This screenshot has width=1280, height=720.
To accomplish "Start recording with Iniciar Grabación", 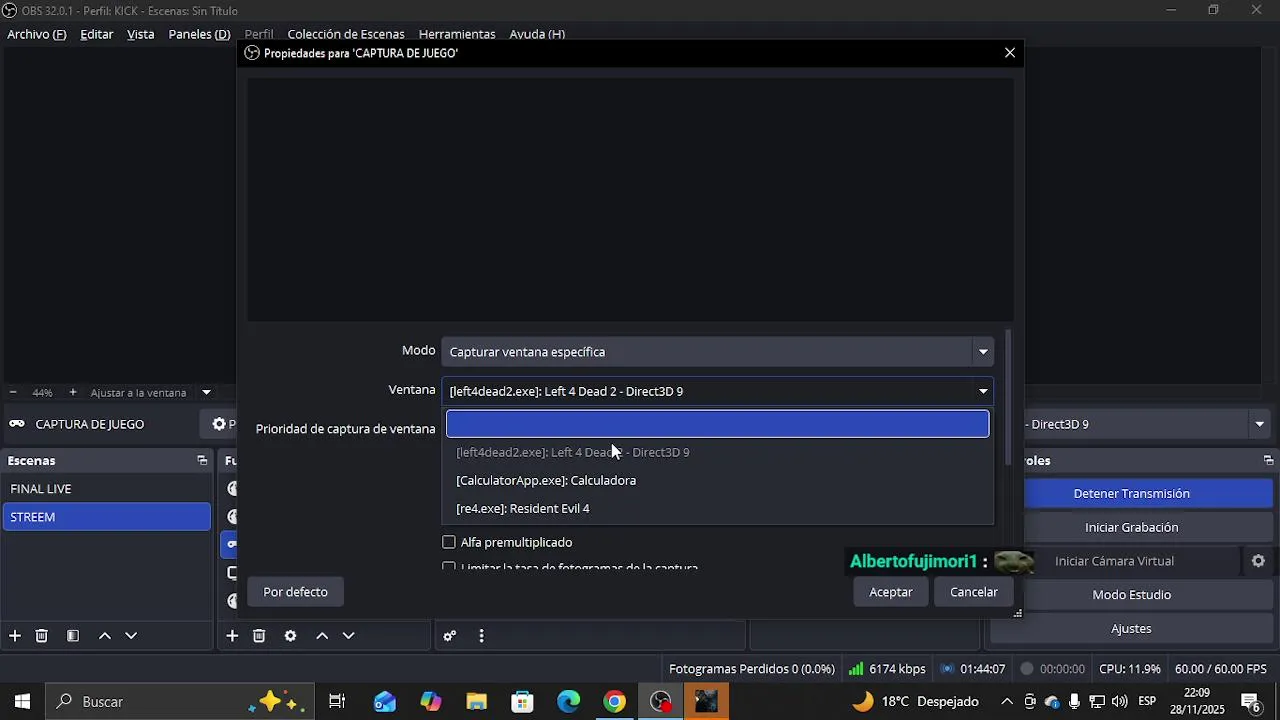I will (x=1131, y=527).
